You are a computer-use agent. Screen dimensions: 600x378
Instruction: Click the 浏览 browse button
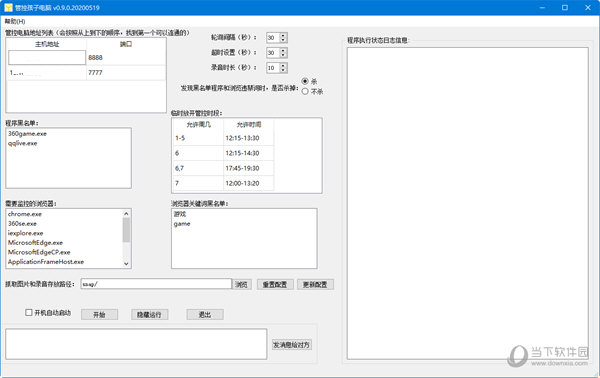(x=242, y=285)
